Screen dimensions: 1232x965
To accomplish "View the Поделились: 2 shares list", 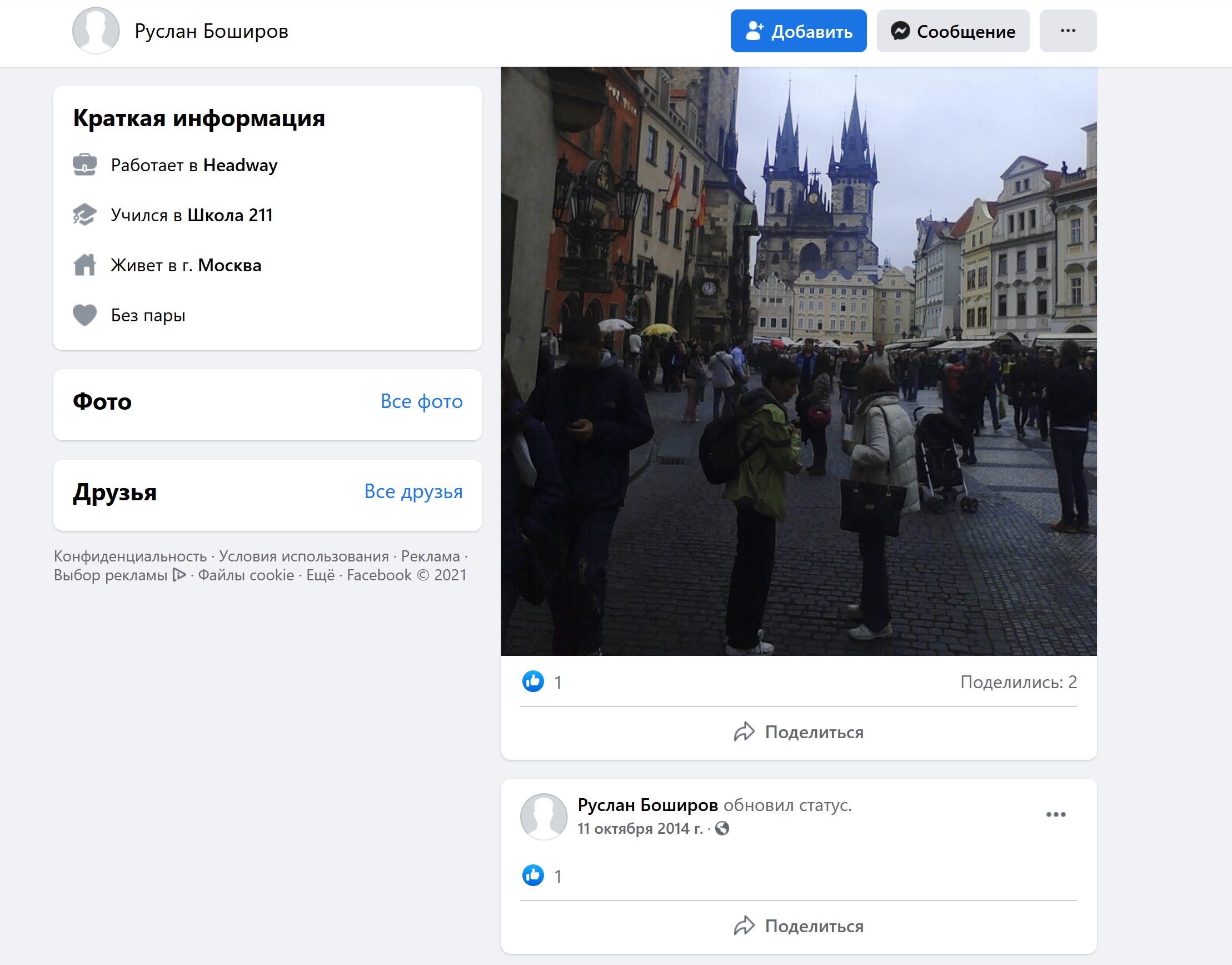I will pyautogui.click(x=1019, y=682).
